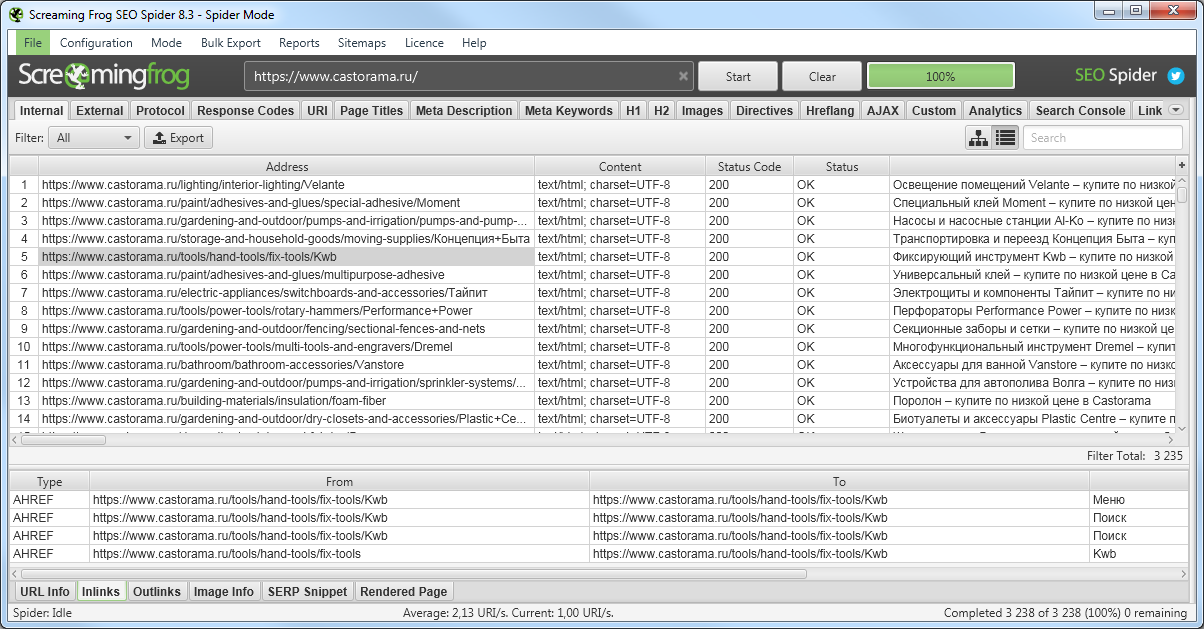
Task: Switch to the H2 tab
Action: (x=662, y=111)
